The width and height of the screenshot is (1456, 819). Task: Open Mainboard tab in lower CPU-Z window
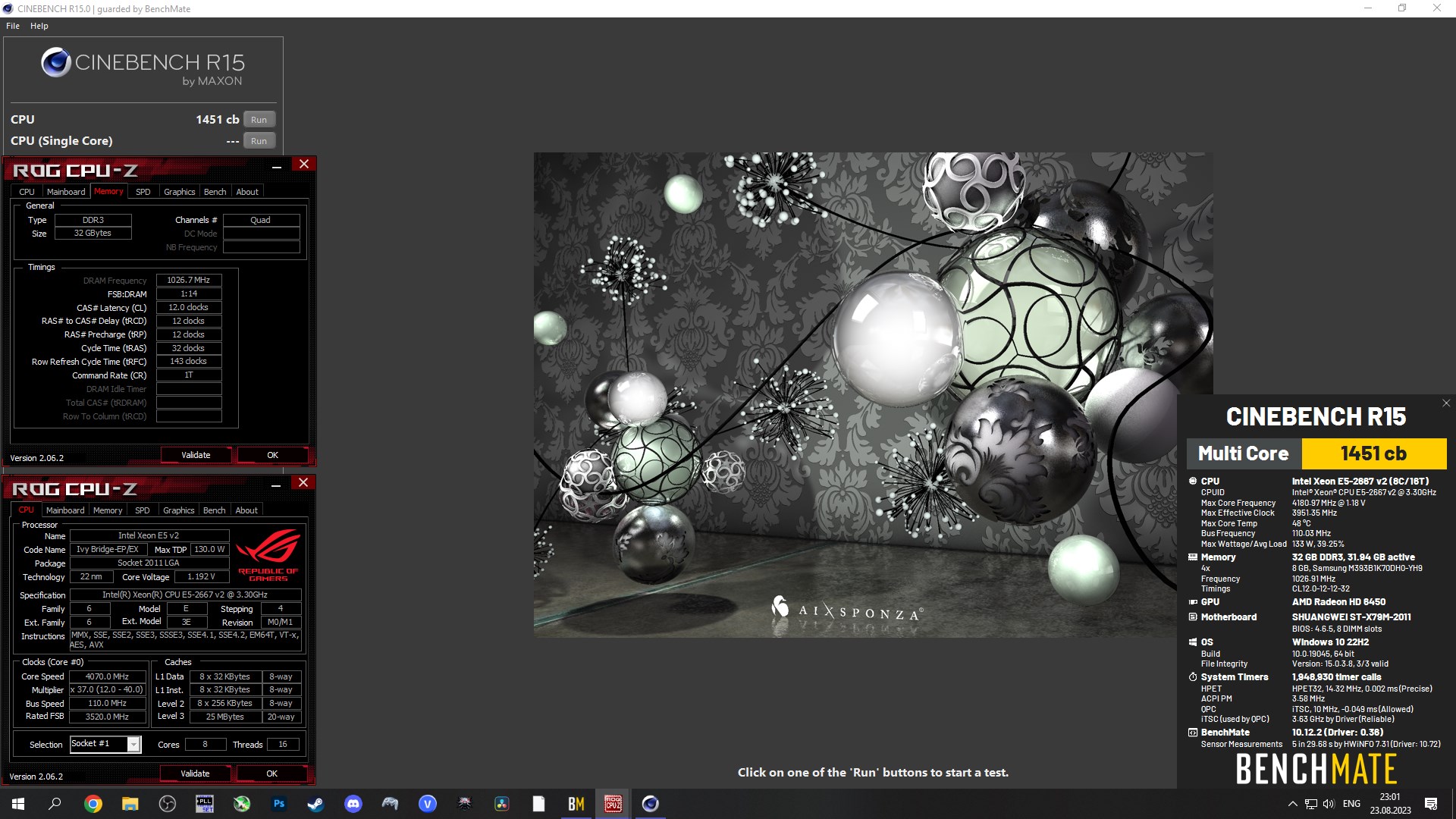(x=65, y=510)
